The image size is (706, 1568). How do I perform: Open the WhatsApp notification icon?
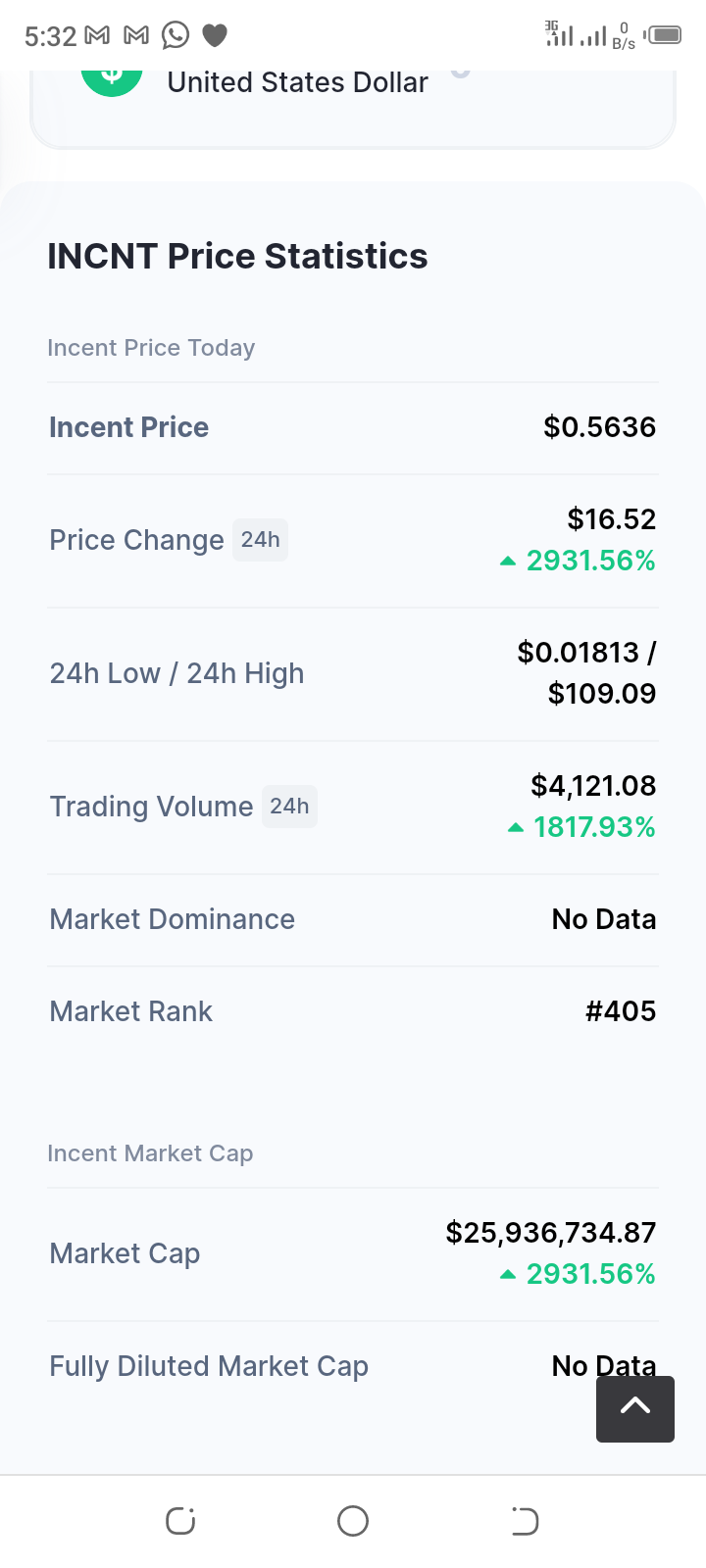click(x=176, y=35)
